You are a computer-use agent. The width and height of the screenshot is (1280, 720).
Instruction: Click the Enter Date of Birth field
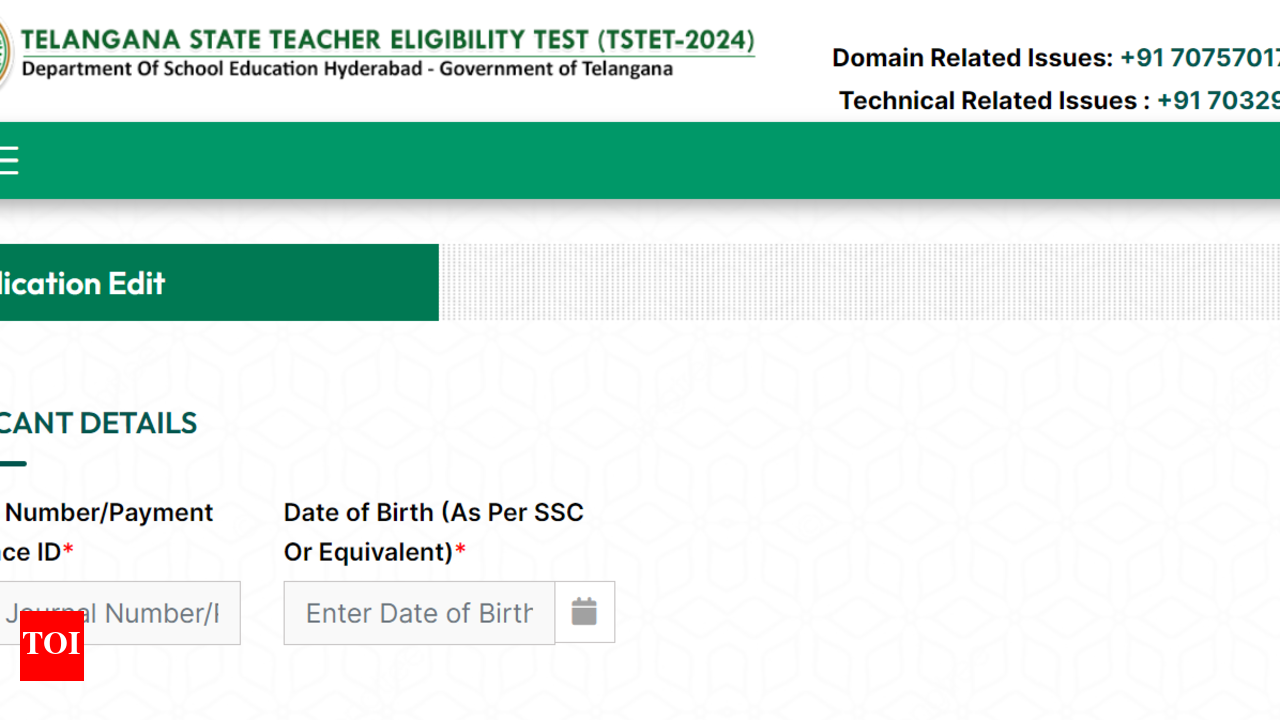[419, 613]
